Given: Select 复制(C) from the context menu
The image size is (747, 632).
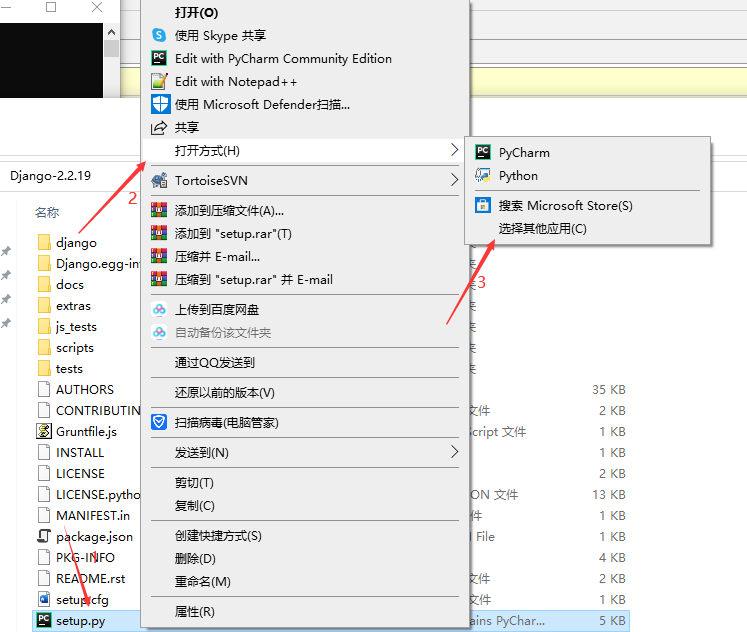Looking at the screenshot, I should pos(194,505).
